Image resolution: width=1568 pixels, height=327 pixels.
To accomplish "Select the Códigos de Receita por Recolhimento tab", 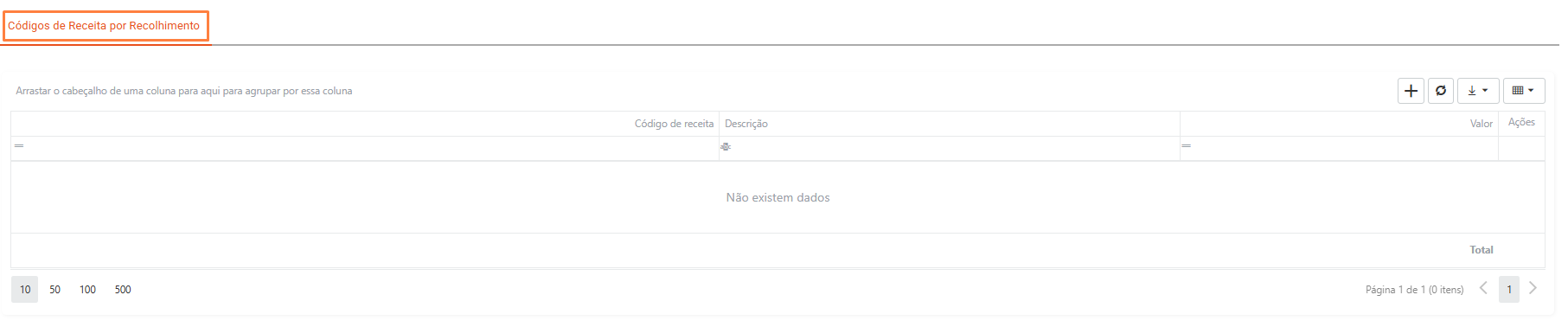I will pyautogui.click(x=104, y=26).
